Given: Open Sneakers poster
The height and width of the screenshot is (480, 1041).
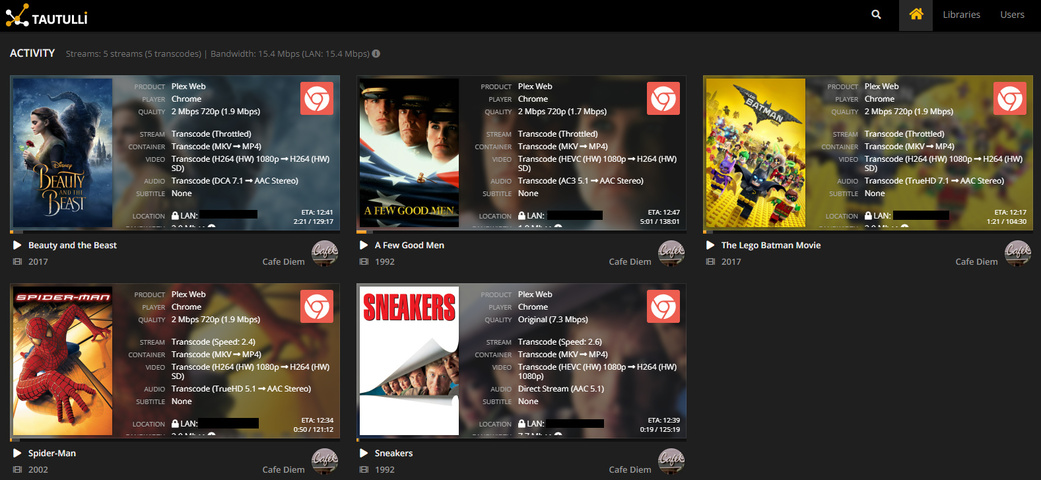Looking at the screenshot, I should click(x=409, y=360).
